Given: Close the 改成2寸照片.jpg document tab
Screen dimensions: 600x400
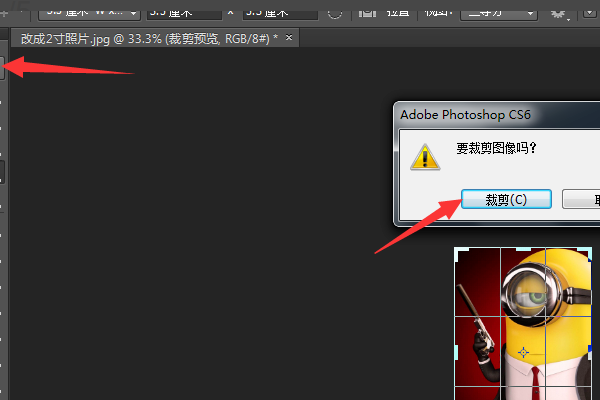Looking at the screenshot, I should tap(290, 37).
